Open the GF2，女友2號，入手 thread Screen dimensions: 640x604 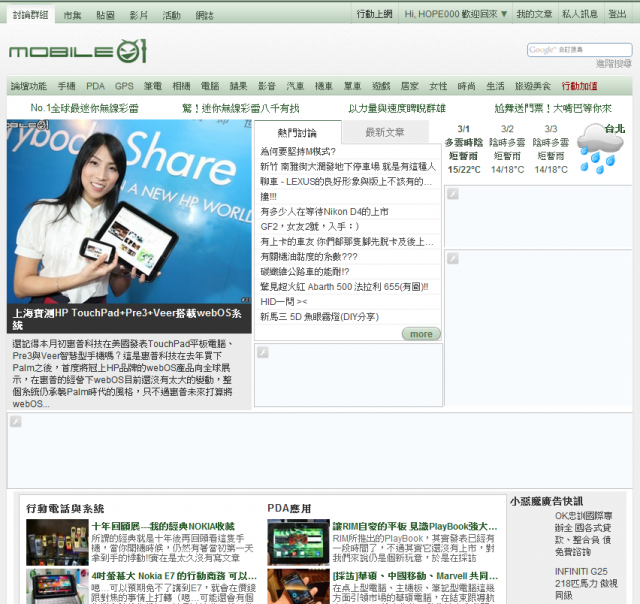pyautogui.click(x=310, y=226)
